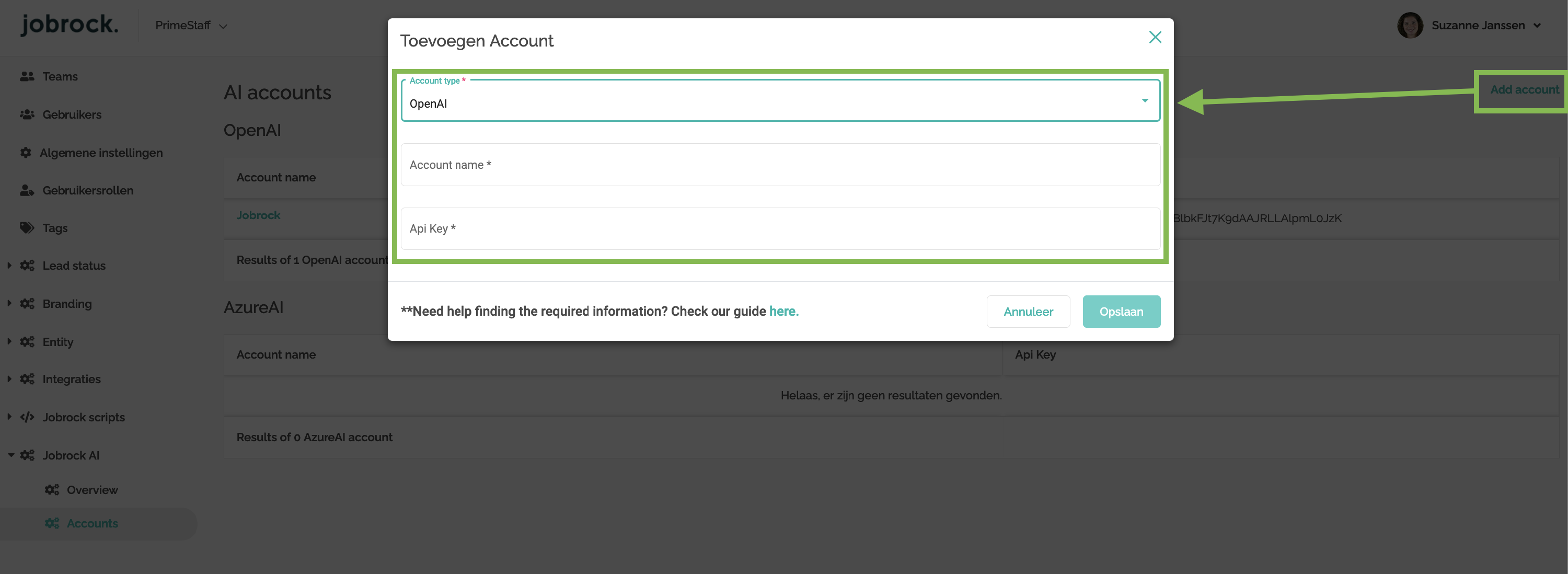
Task: Click the Tags label icon
Action: click(x=27, y=228)
